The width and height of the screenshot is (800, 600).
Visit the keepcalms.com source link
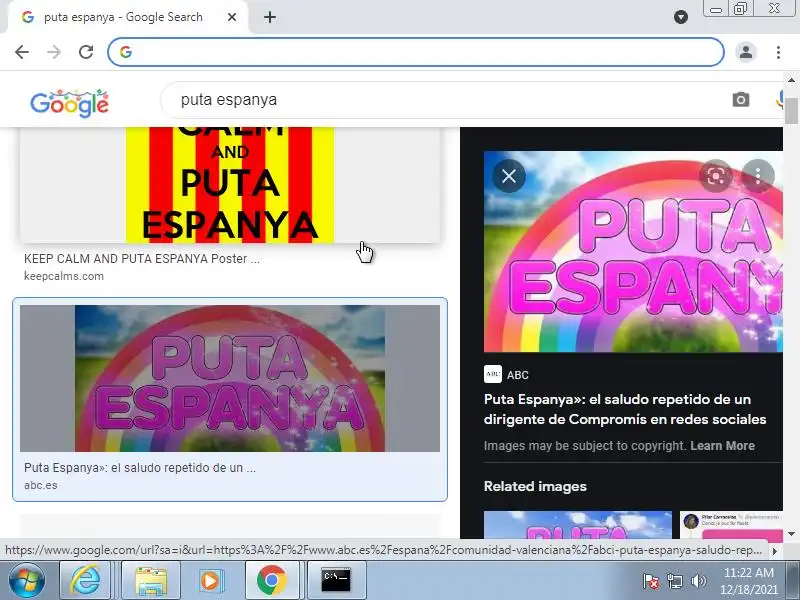tap(64, 276)
